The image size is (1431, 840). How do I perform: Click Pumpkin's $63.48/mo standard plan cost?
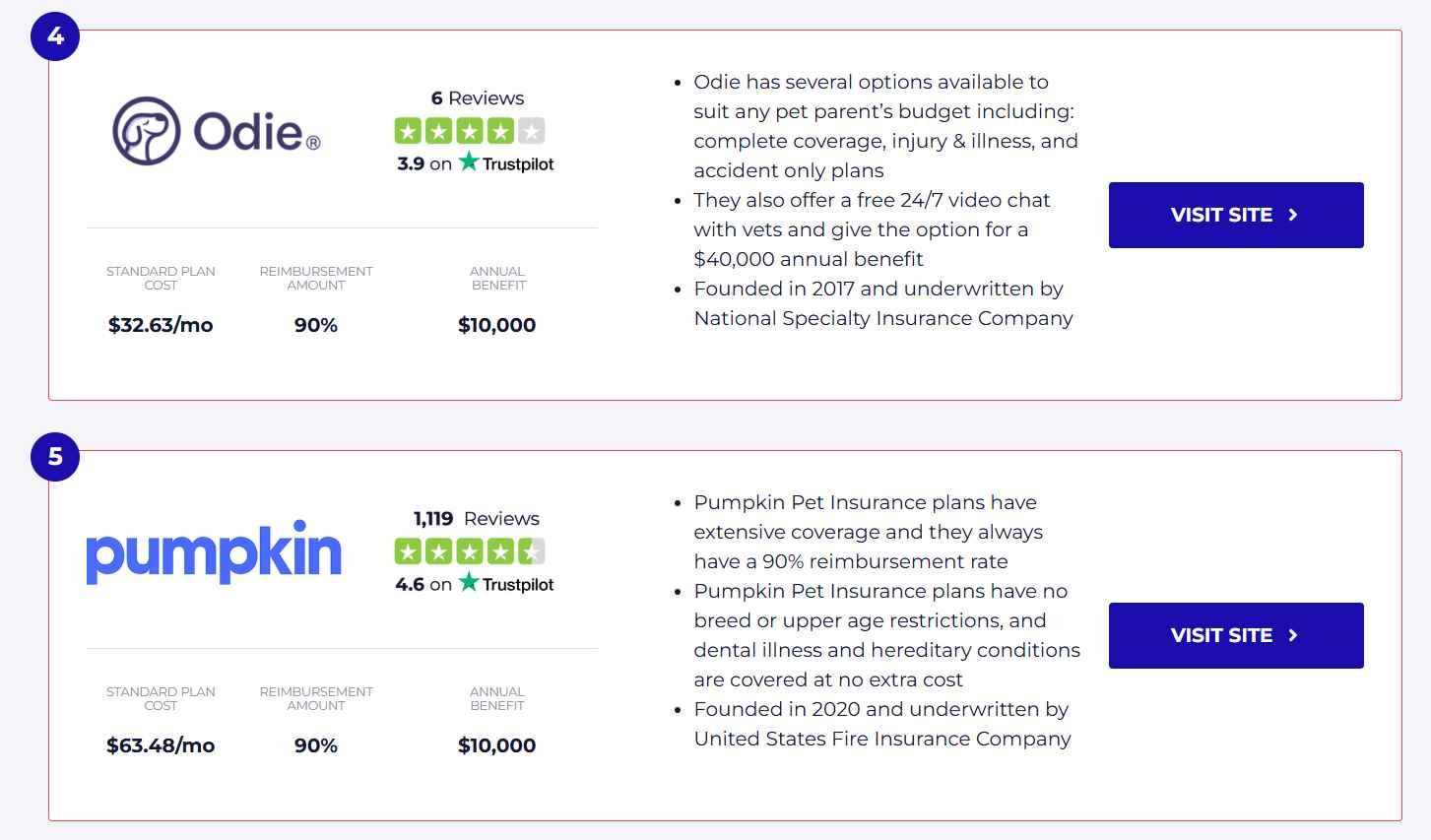pos(161,745)
